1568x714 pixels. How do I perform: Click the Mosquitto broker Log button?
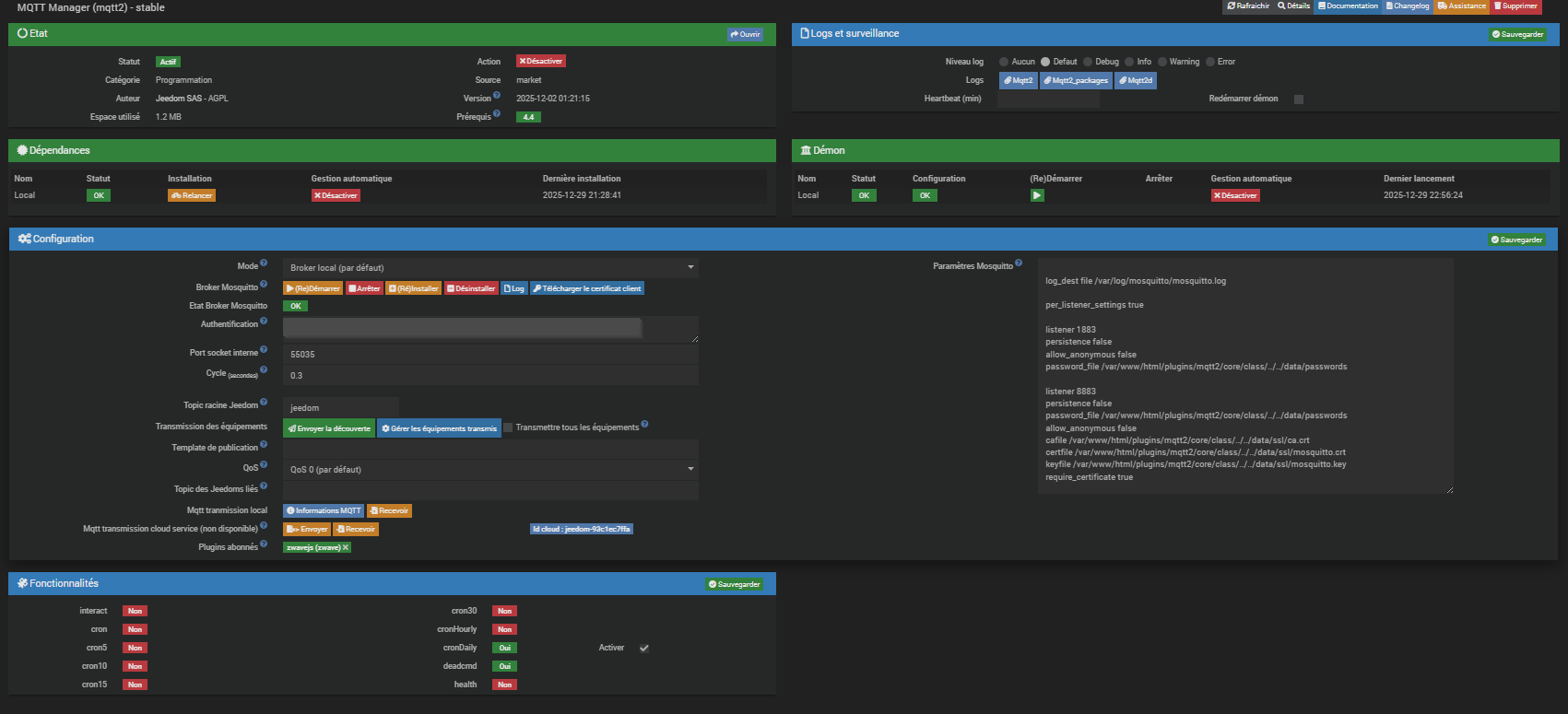(514, 288)
